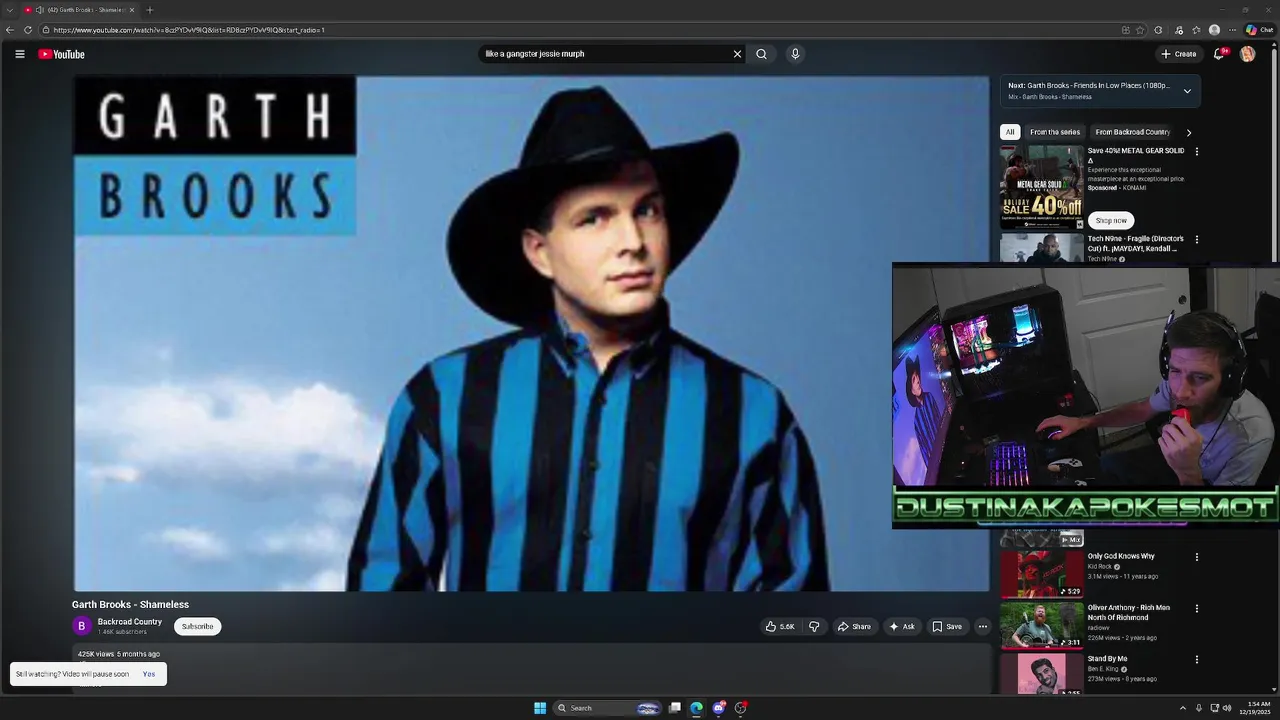1280x720 pixels.
Task: Open Task View on the taskbar
Action: coord(675,708)
